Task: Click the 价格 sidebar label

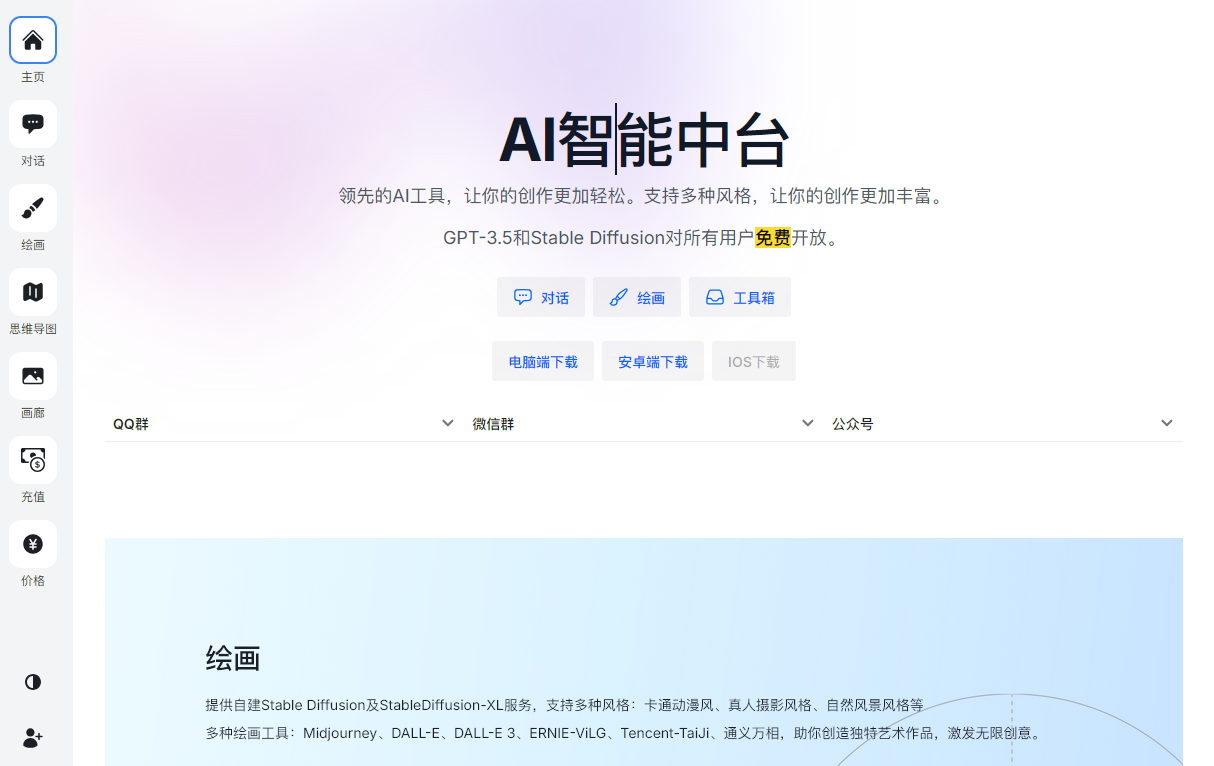Action: [33, 581]
